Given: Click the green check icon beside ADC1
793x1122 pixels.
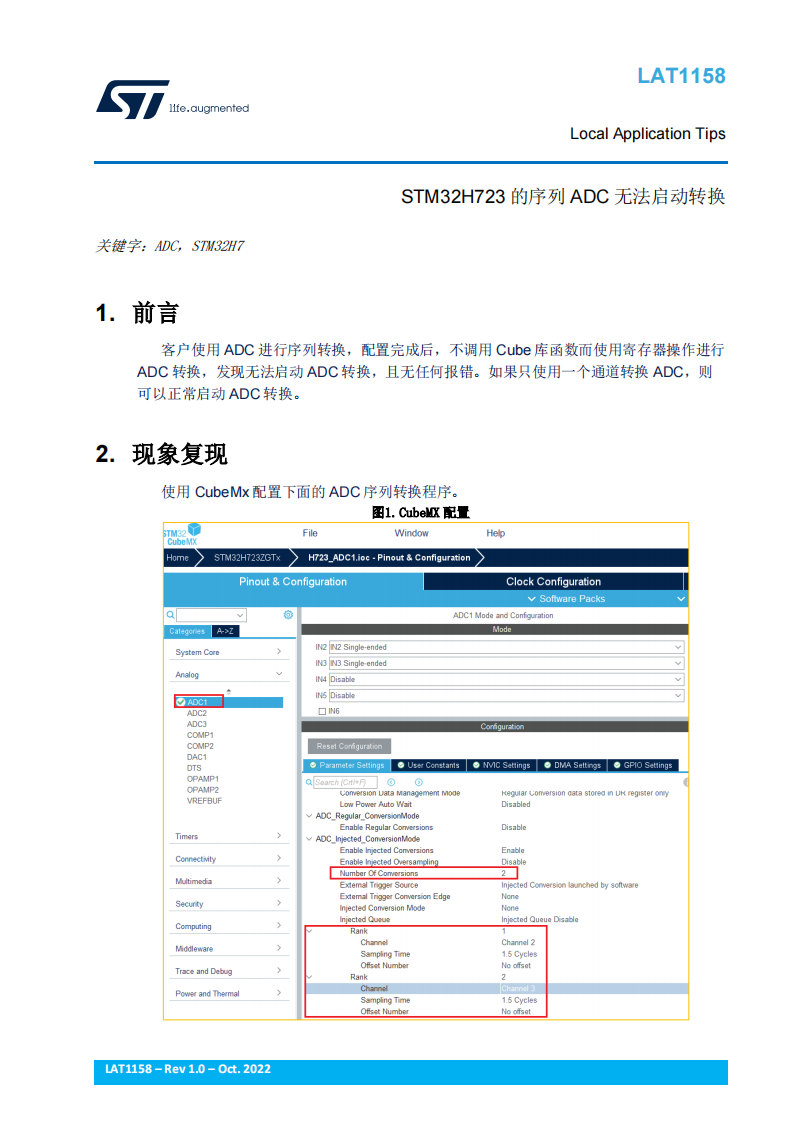Looking at the screenshot, I should coord(180,702).
